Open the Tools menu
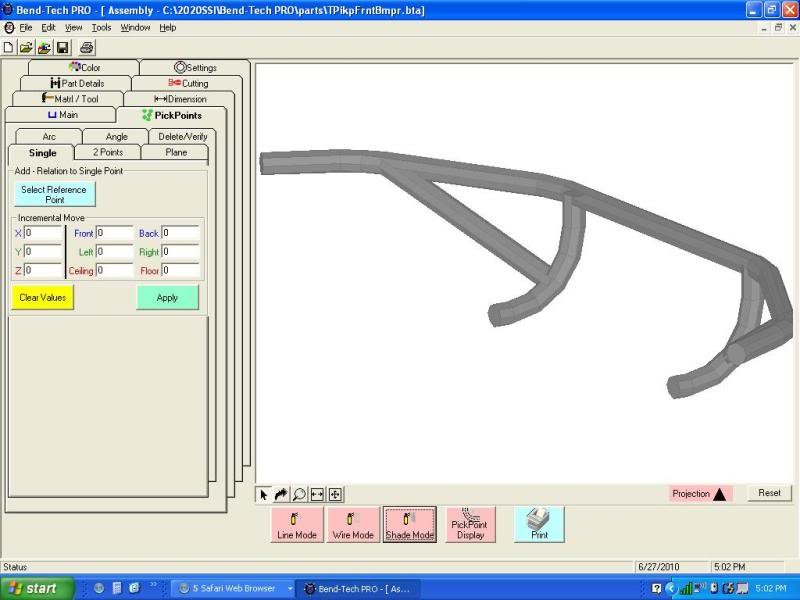Viewport: 800px width, 600px height. [x=101, y=28]
